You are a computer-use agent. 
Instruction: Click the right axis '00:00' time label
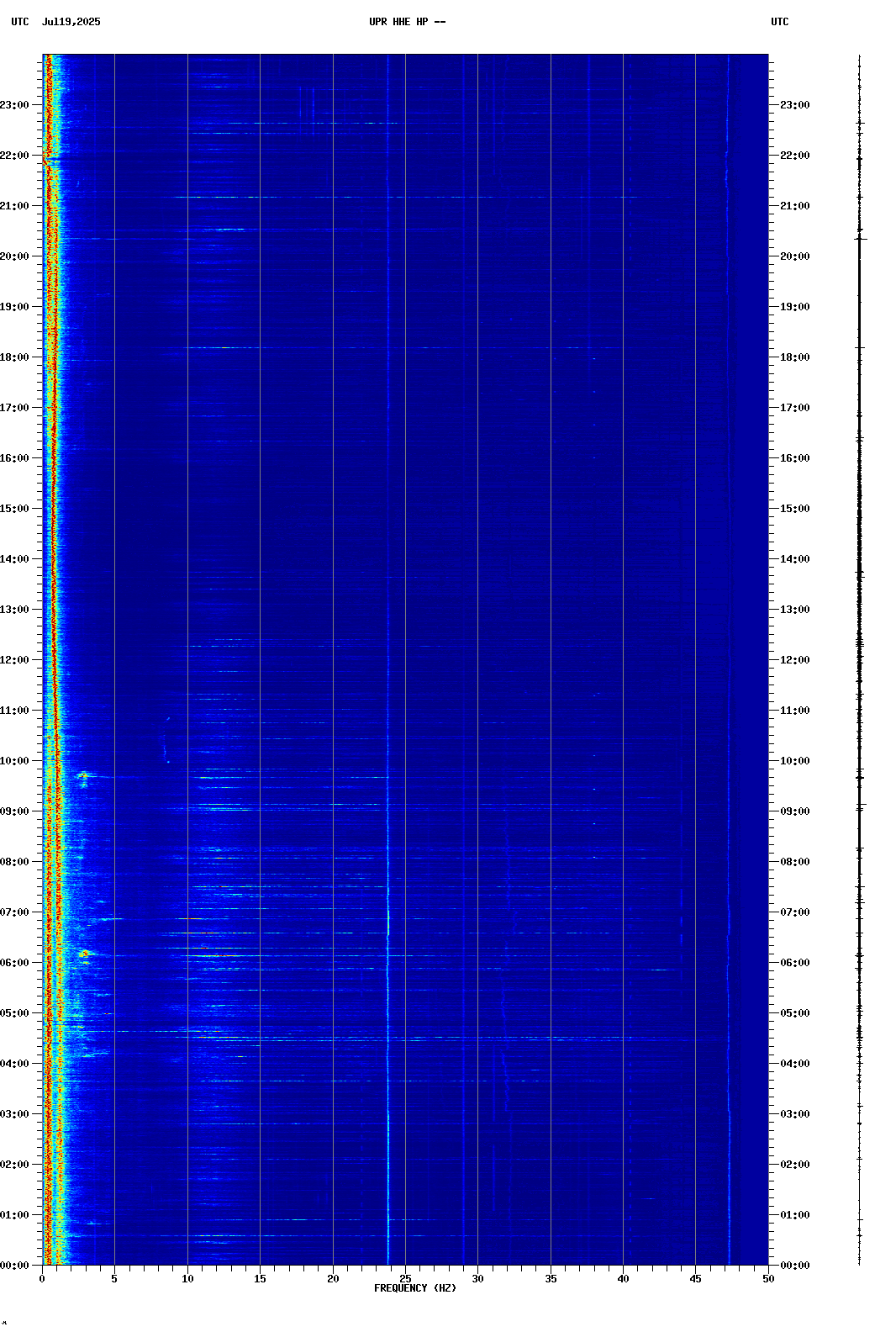pyautogui.click(x=795, y=1266)
